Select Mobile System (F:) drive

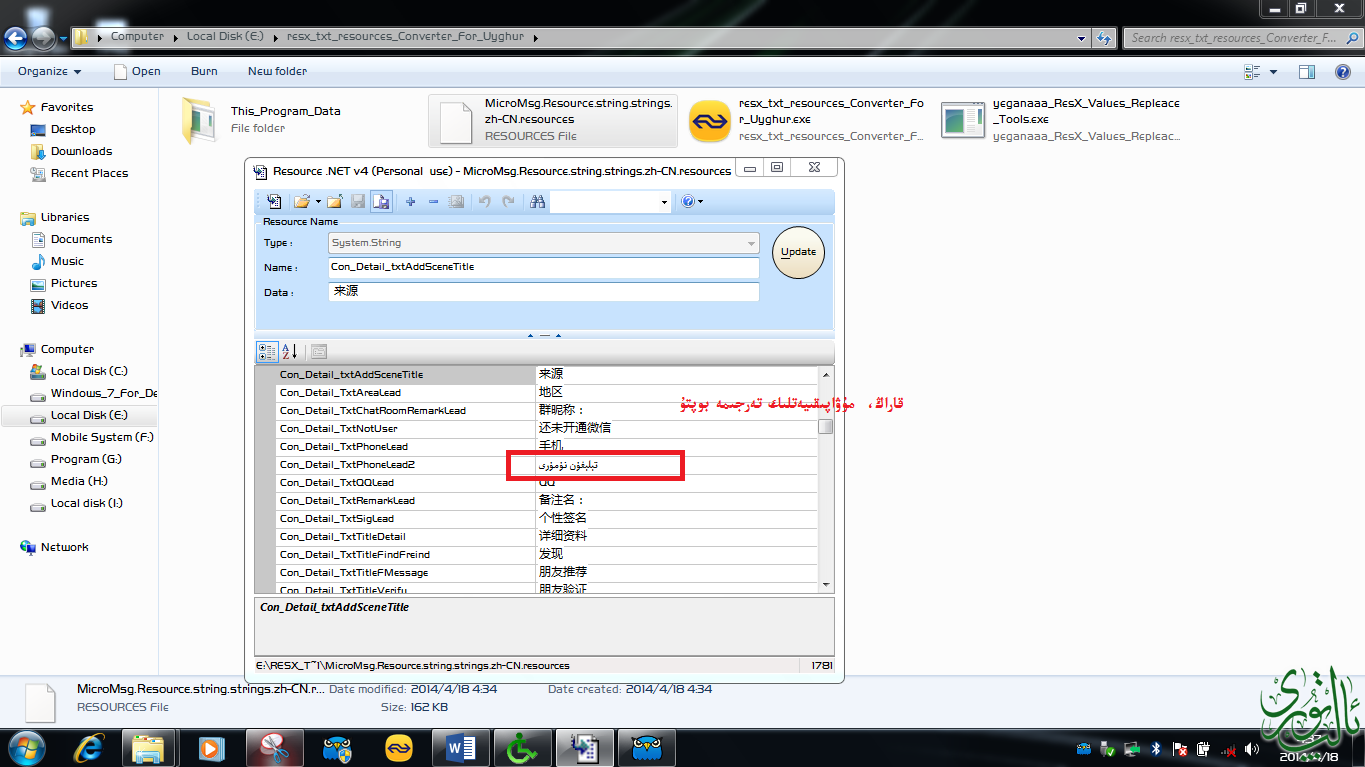[x=102, y=438]
